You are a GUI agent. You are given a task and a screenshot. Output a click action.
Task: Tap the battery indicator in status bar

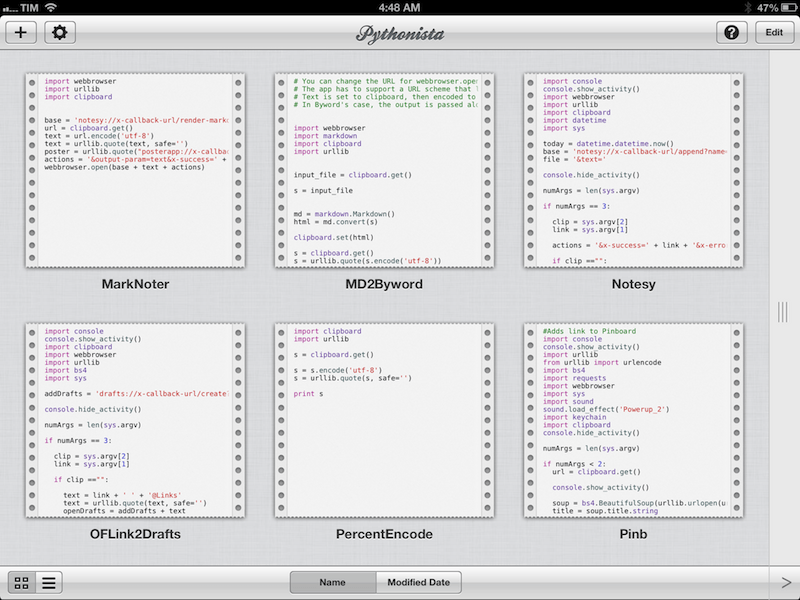(788, 8)
